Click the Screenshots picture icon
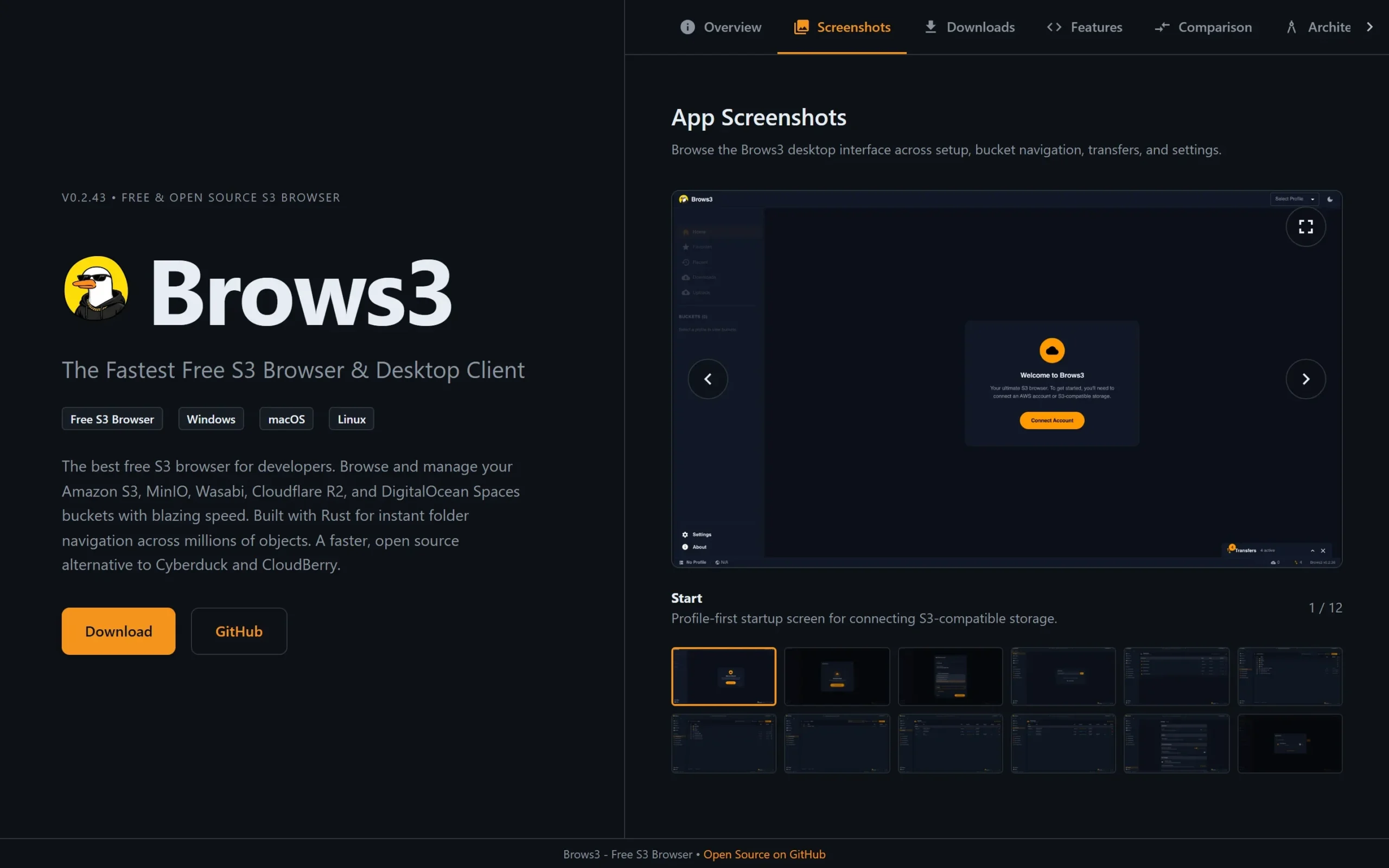1389x868 pixels. point(801,27)
